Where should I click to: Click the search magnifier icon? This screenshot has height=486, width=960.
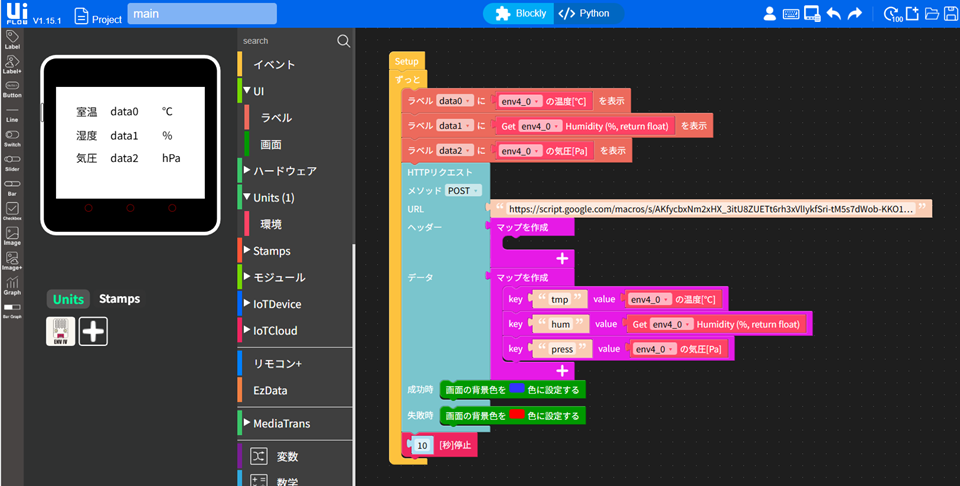point(343,41)
